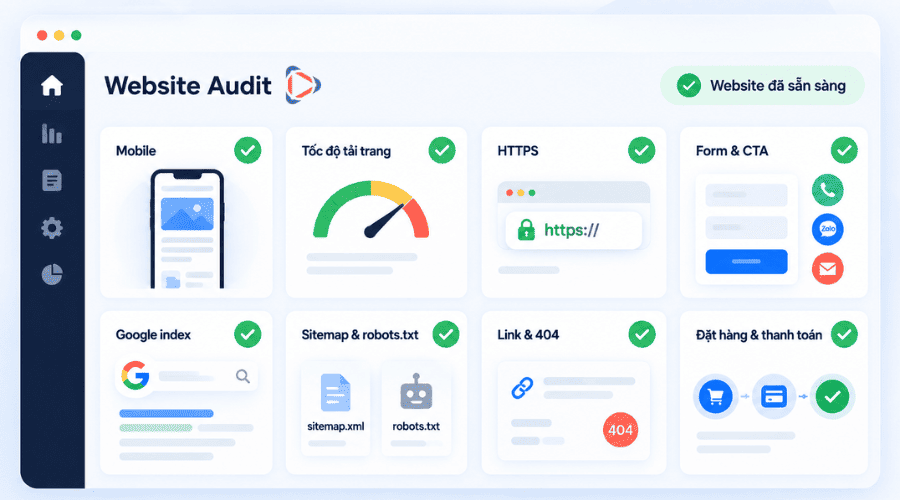
Task: Click the Link & 404 title
Action: click(x=528, y=335)
